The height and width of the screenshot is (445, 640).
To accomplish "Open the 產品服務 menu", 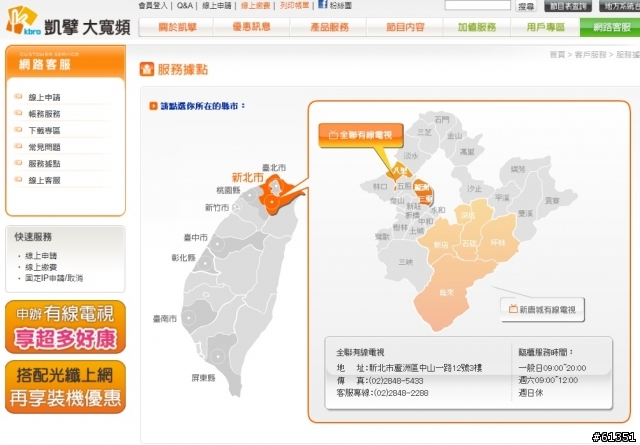I will point(329,27).
